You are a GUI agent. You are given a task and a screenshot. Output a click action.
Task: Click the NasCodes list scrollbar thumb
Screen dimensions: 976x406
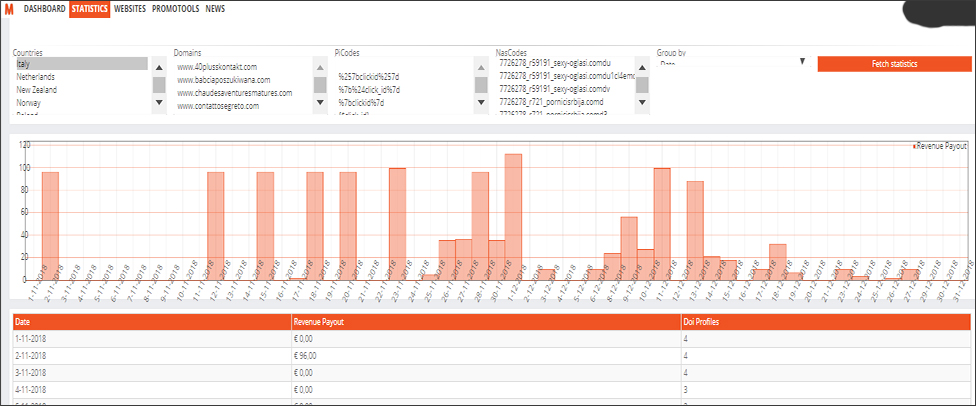click(x=642, y=85)
